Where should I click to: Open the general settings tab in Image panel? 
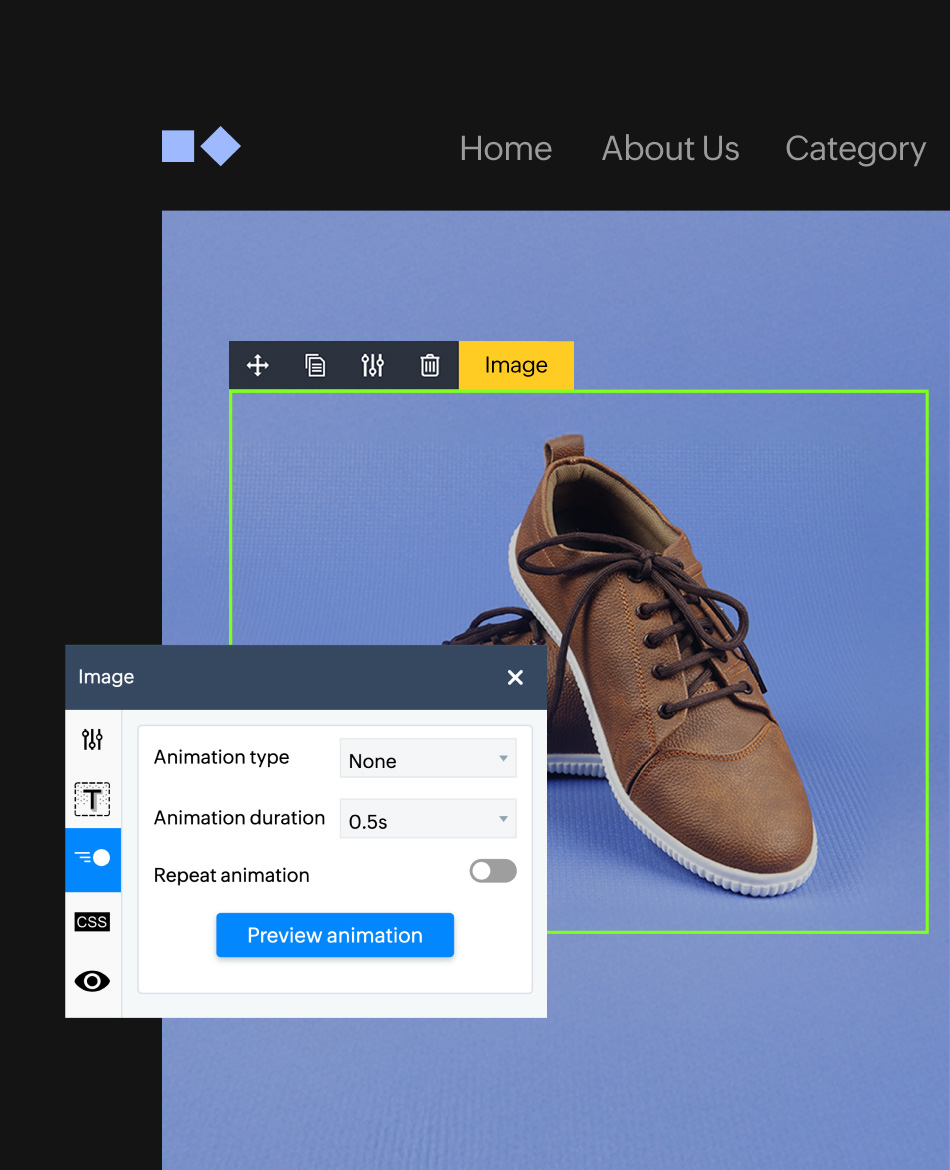pos(92,740)
